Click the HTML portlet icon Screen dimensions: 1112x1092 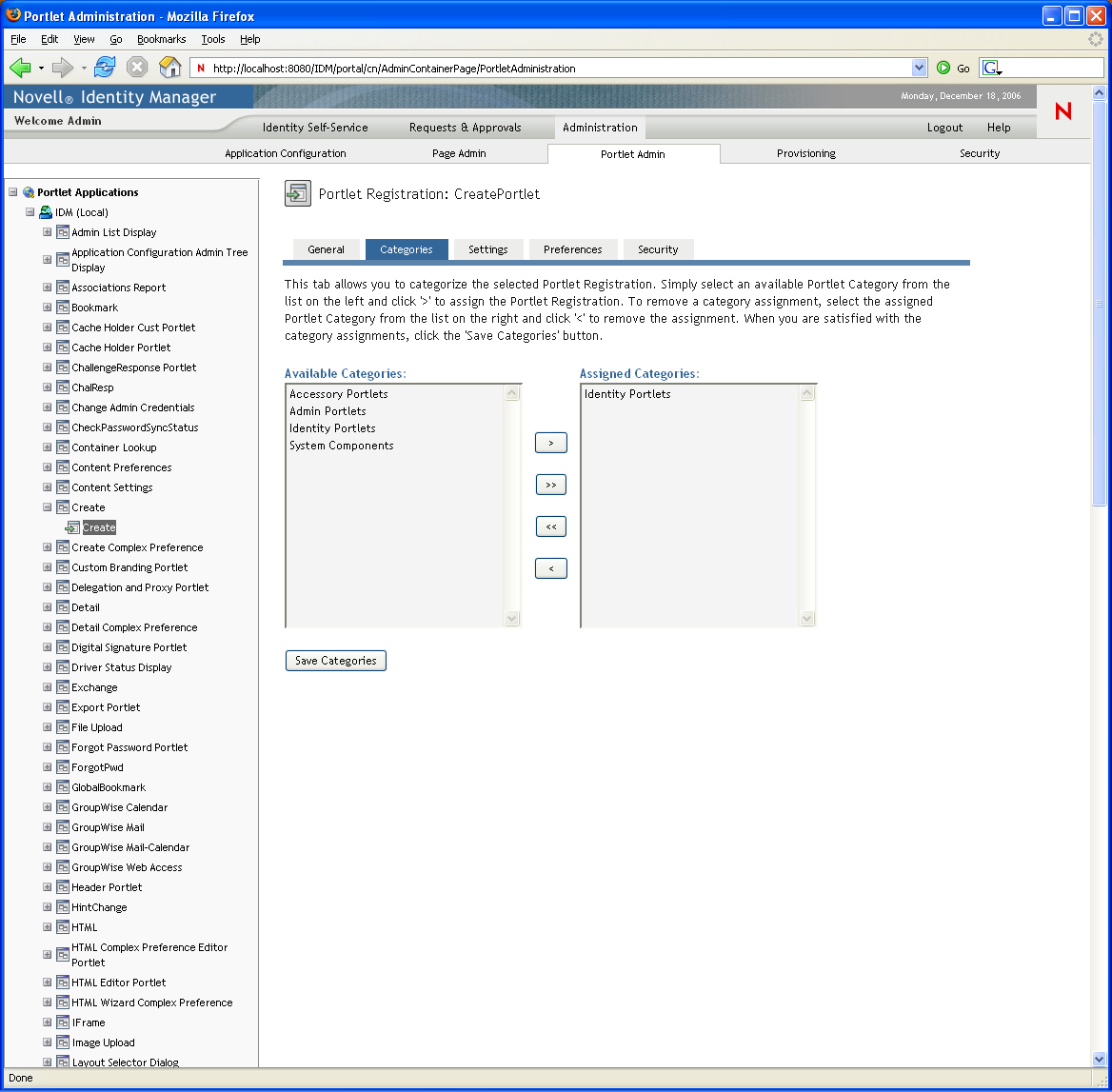63,926
